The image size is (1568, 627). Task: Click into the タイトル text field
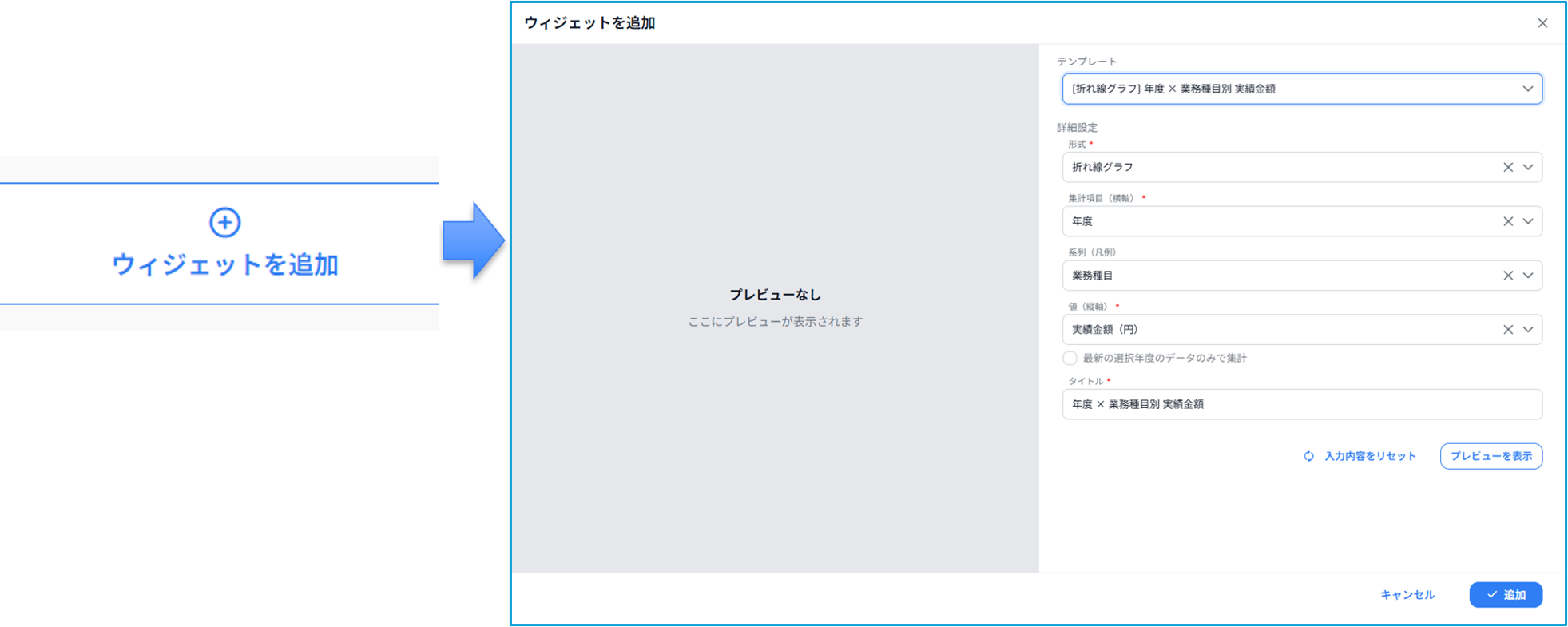[x=1301, y=405]
